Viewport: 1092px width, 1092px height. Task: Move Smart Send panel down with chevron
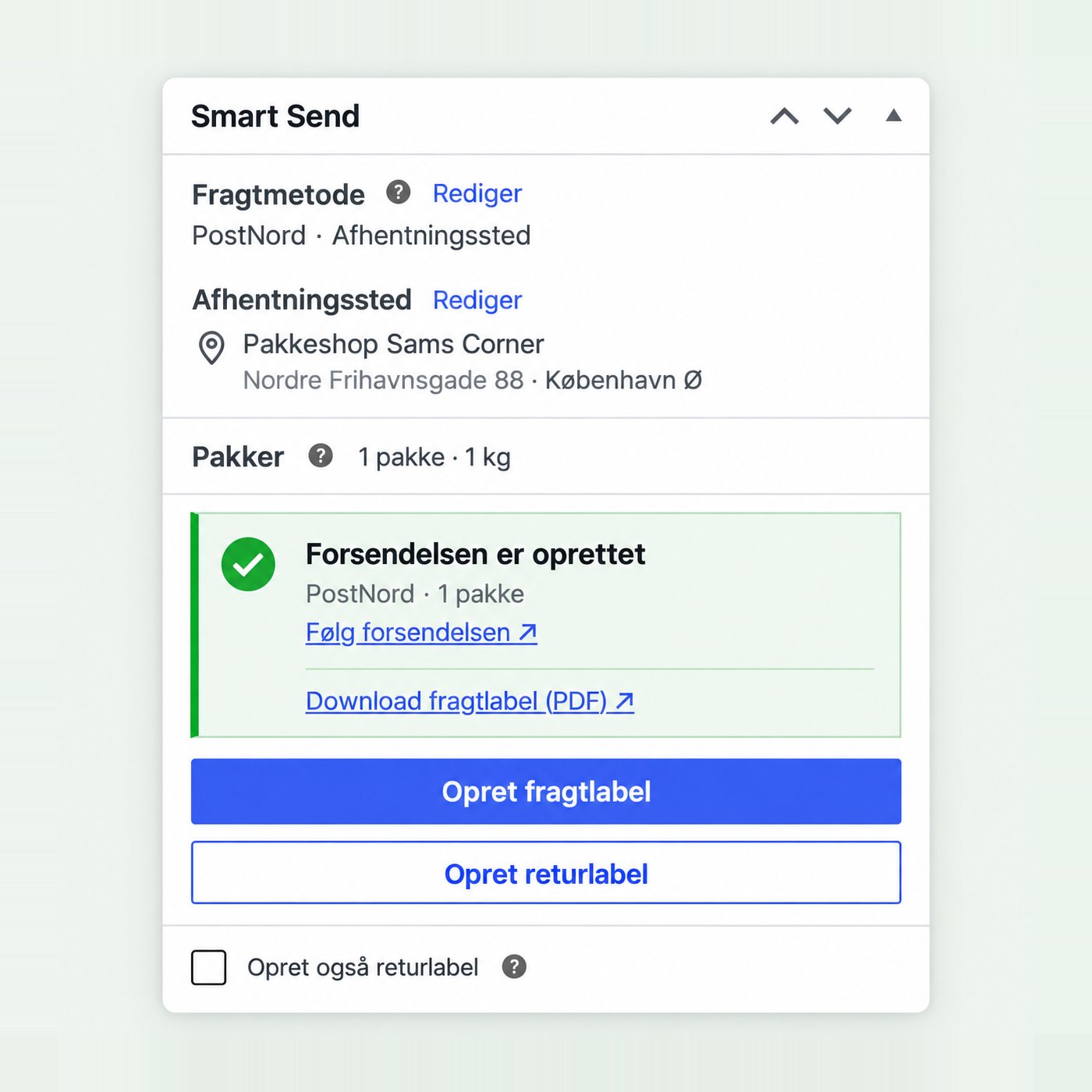[838, 116]
